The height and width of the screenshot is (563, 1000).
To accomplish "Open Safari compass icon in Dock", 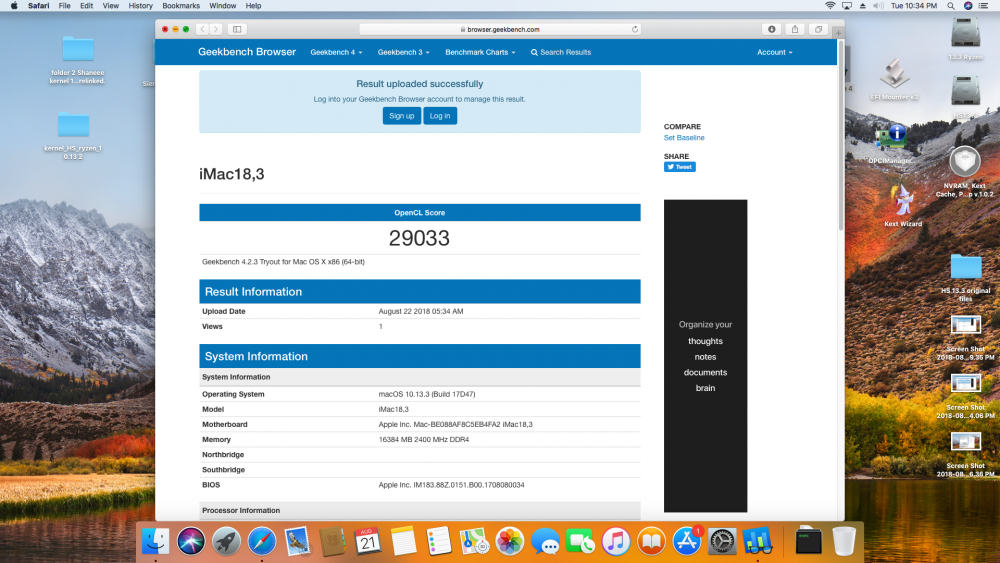I will (x=262, y=541).
